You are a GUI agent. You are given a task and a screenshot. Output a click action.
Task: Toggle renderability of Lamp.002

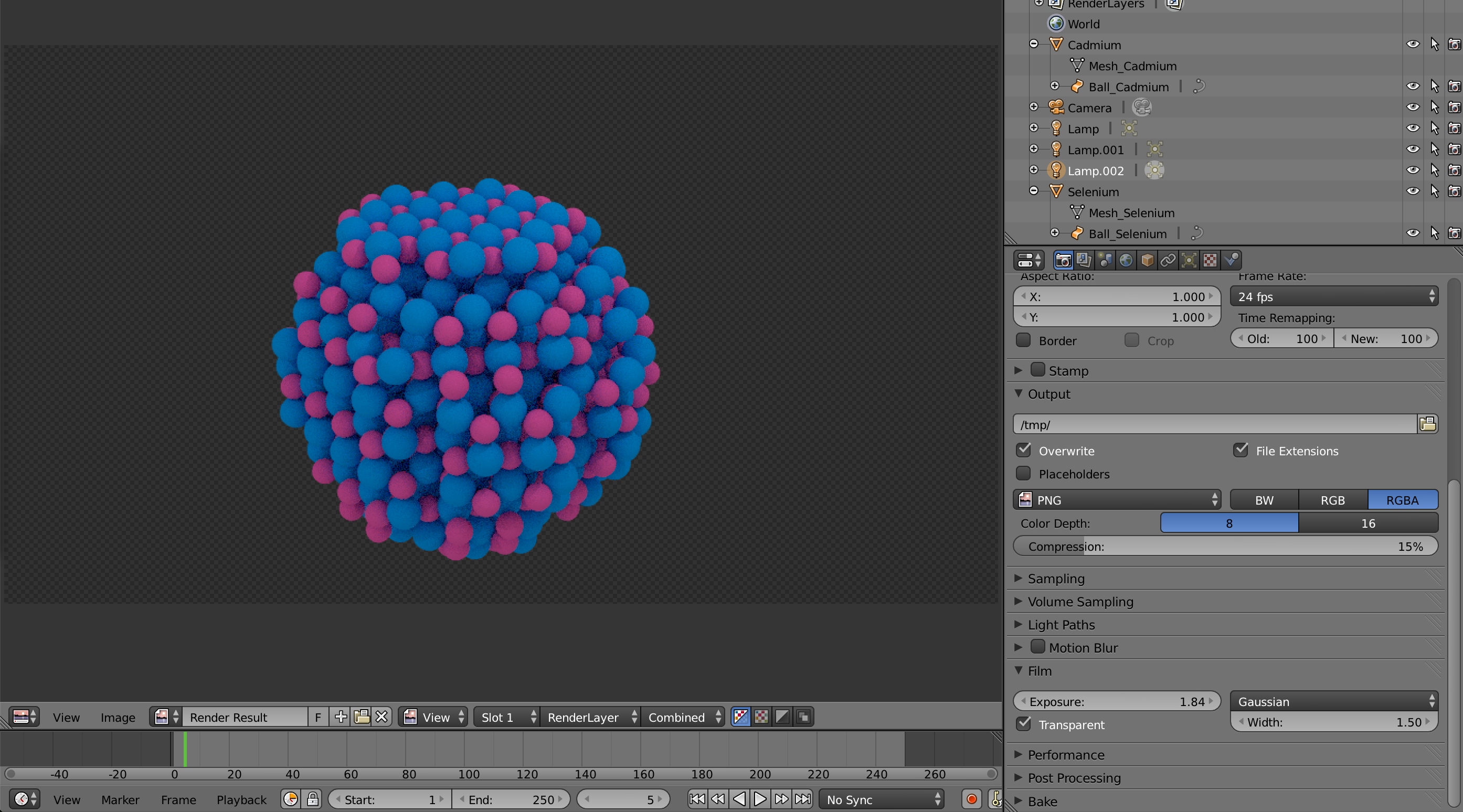click(x=1454, y=170)
